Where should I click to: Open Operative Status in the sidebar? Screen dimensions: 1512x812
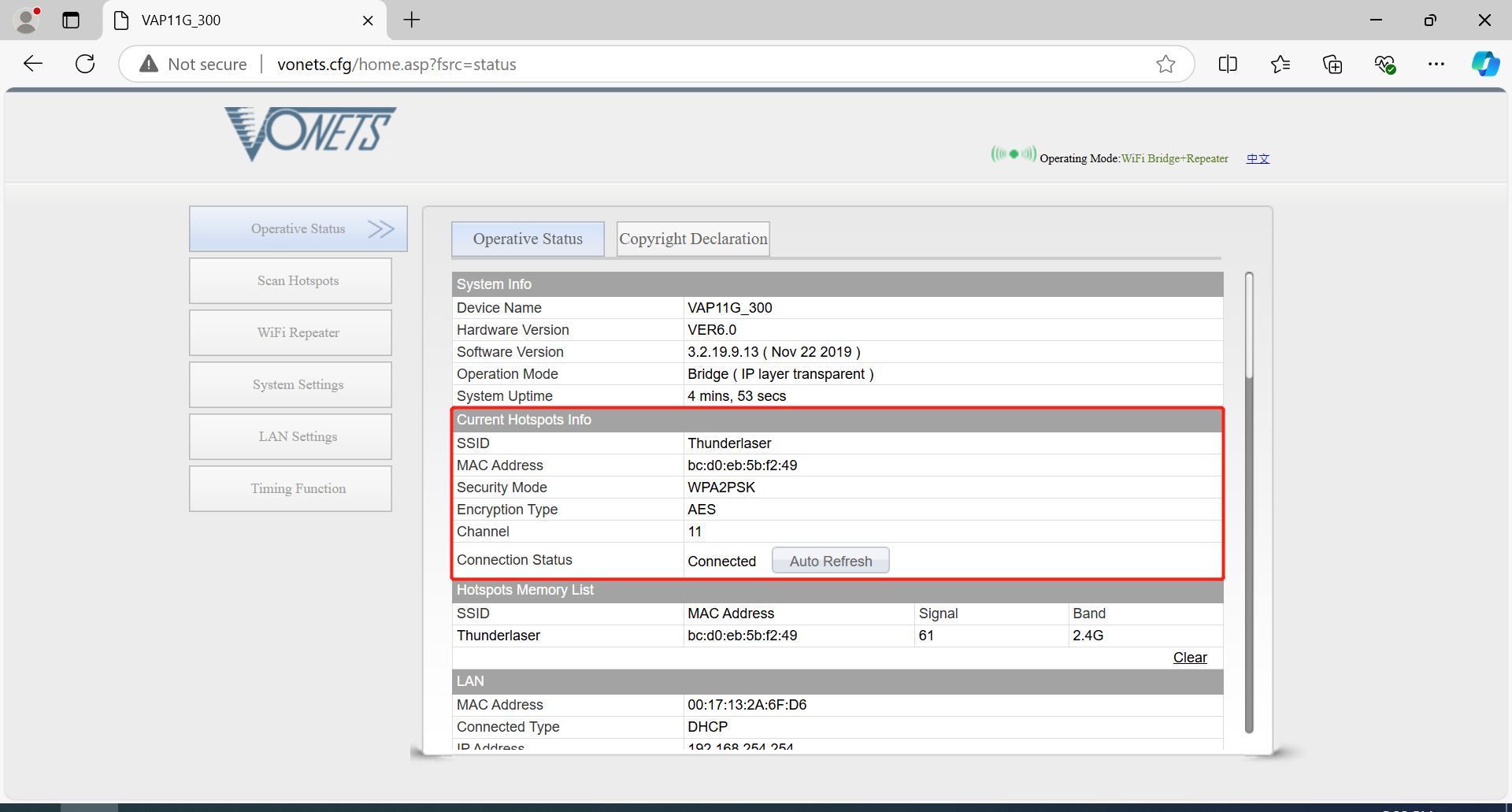[x=298, y=228]
